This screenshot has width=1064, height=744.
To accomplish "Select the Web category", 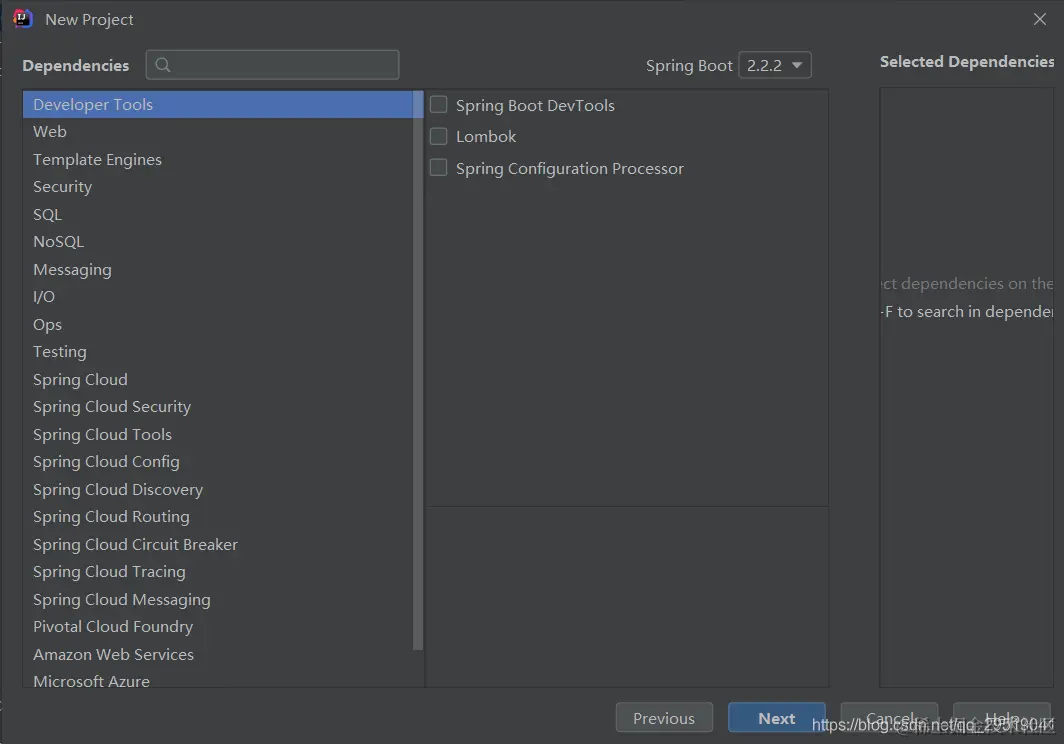I will pyautogui.click(x=218, y=132).
